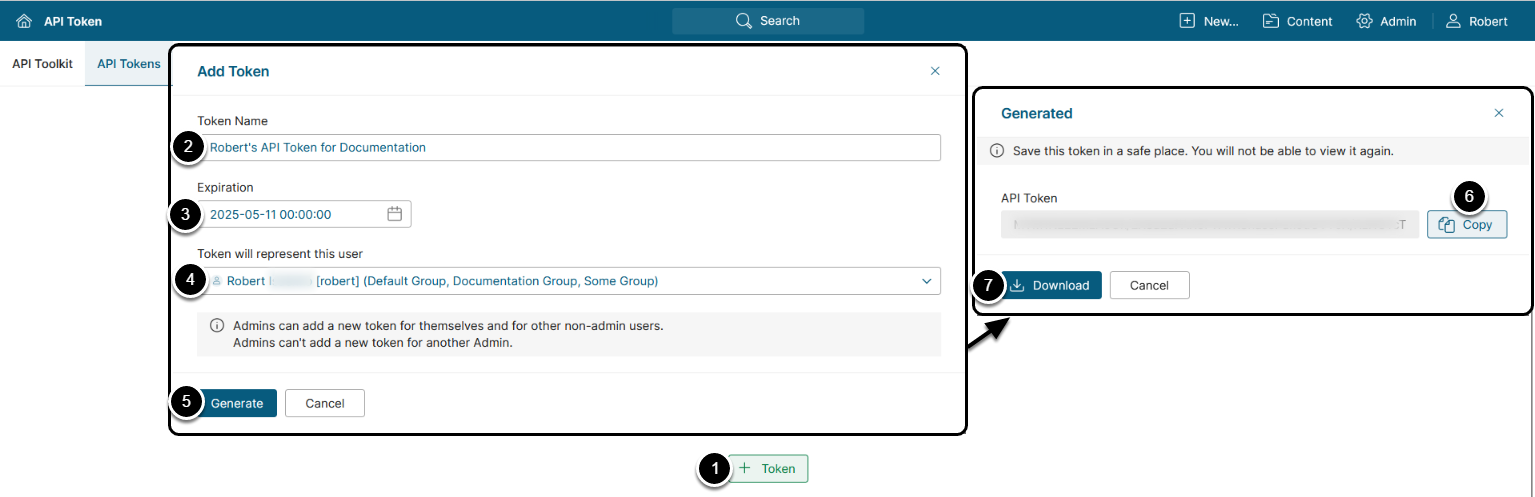Close the Add Token dialog
The height and width of the screenshot is (497, 1535).
coord(935,71)
